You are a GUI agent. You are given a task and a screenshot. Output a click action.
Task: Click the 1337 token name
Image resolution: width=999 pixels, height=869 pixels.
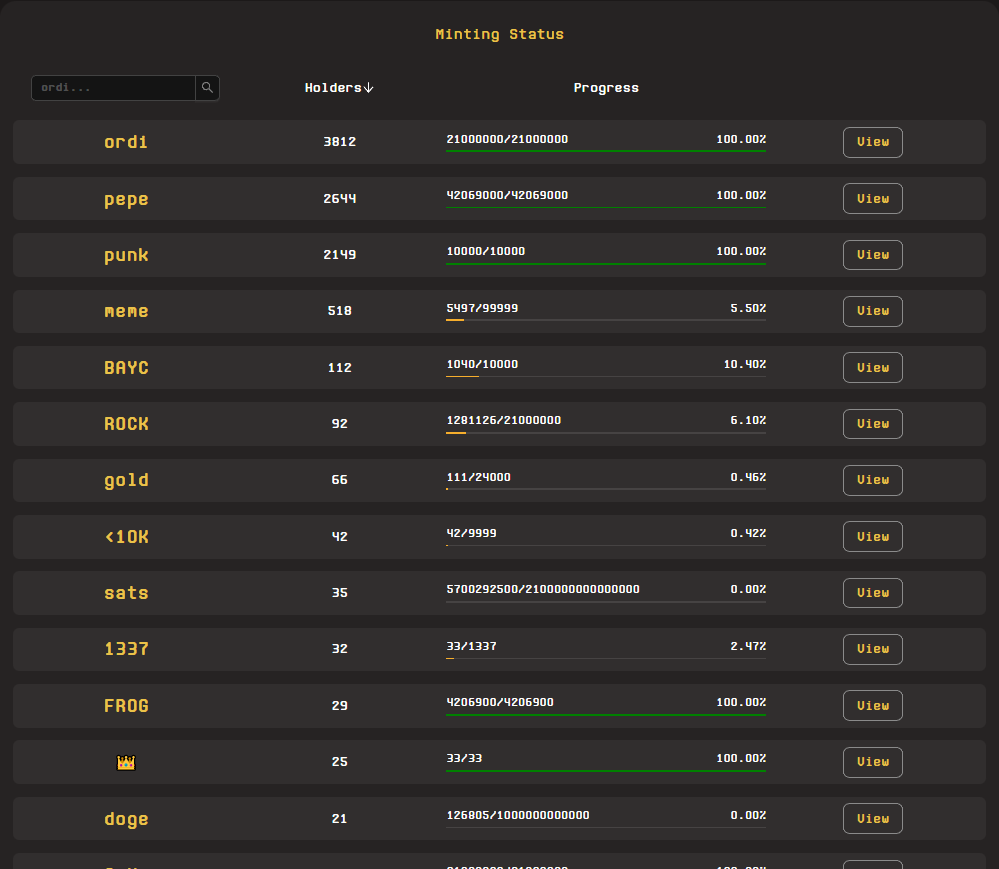(x=126, y=649)
